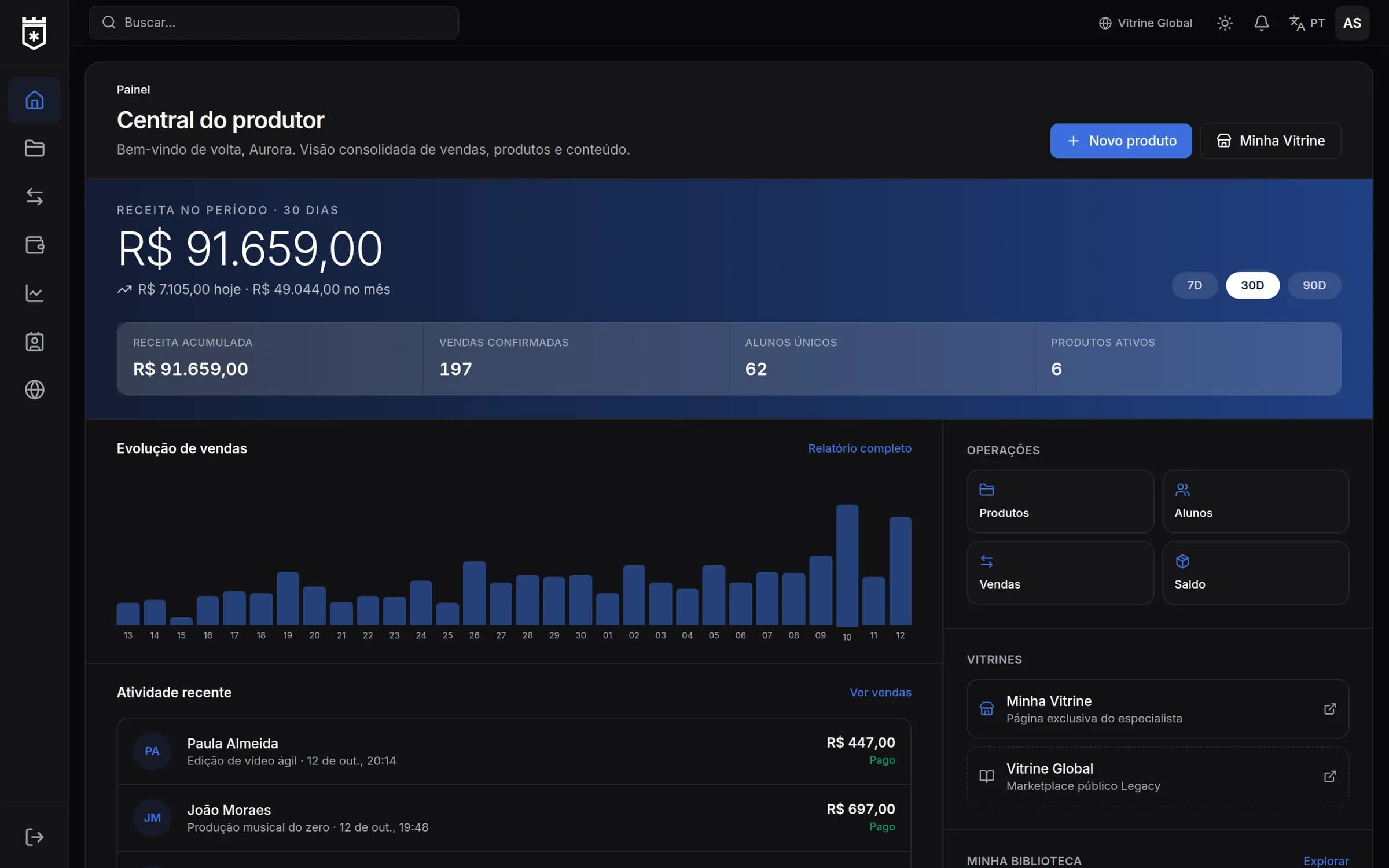Open the Saldo operations card
The width and height of the screenshot is (1389, 868).
(x=1255, y=573)
